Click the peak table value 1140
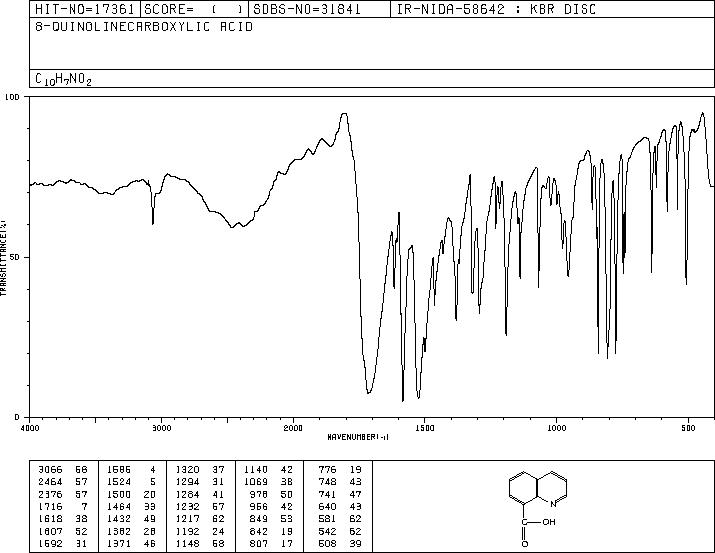This screenshot has width=715, height=553. [x=256, y=469]
